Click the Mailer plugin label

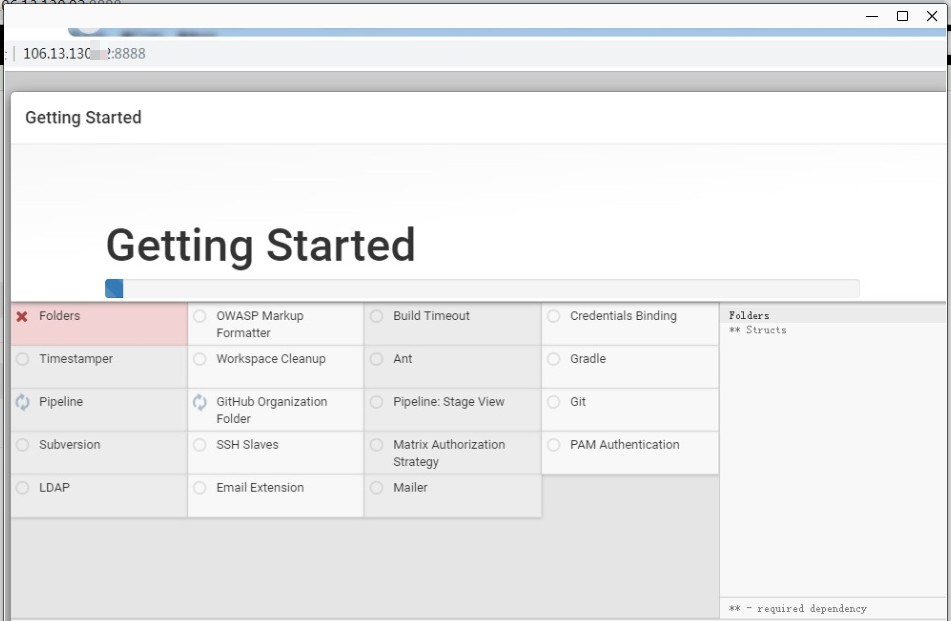[410, 488]
